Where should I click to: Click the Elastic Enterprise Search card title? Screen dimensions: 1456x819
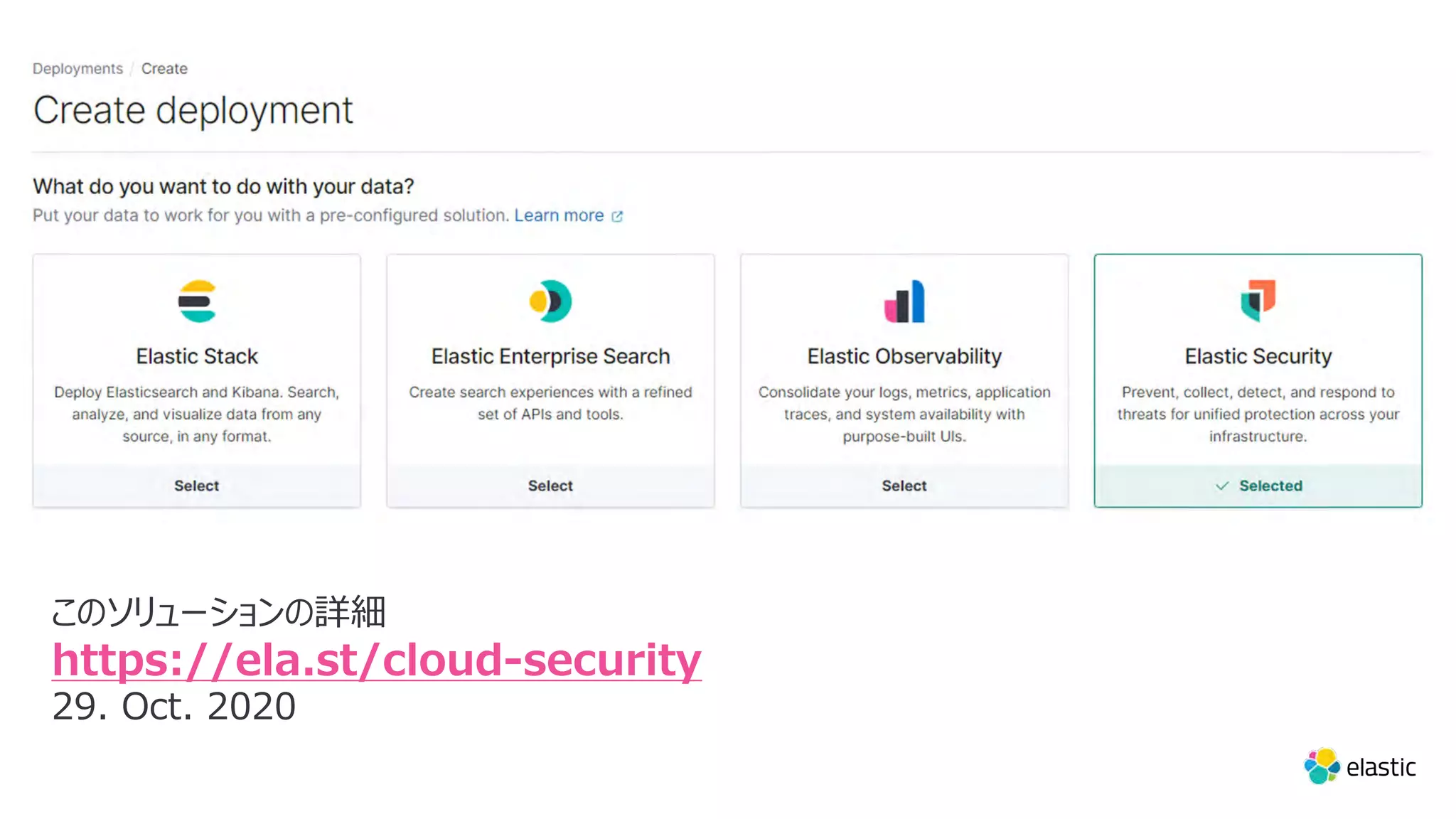click(550, 356)
